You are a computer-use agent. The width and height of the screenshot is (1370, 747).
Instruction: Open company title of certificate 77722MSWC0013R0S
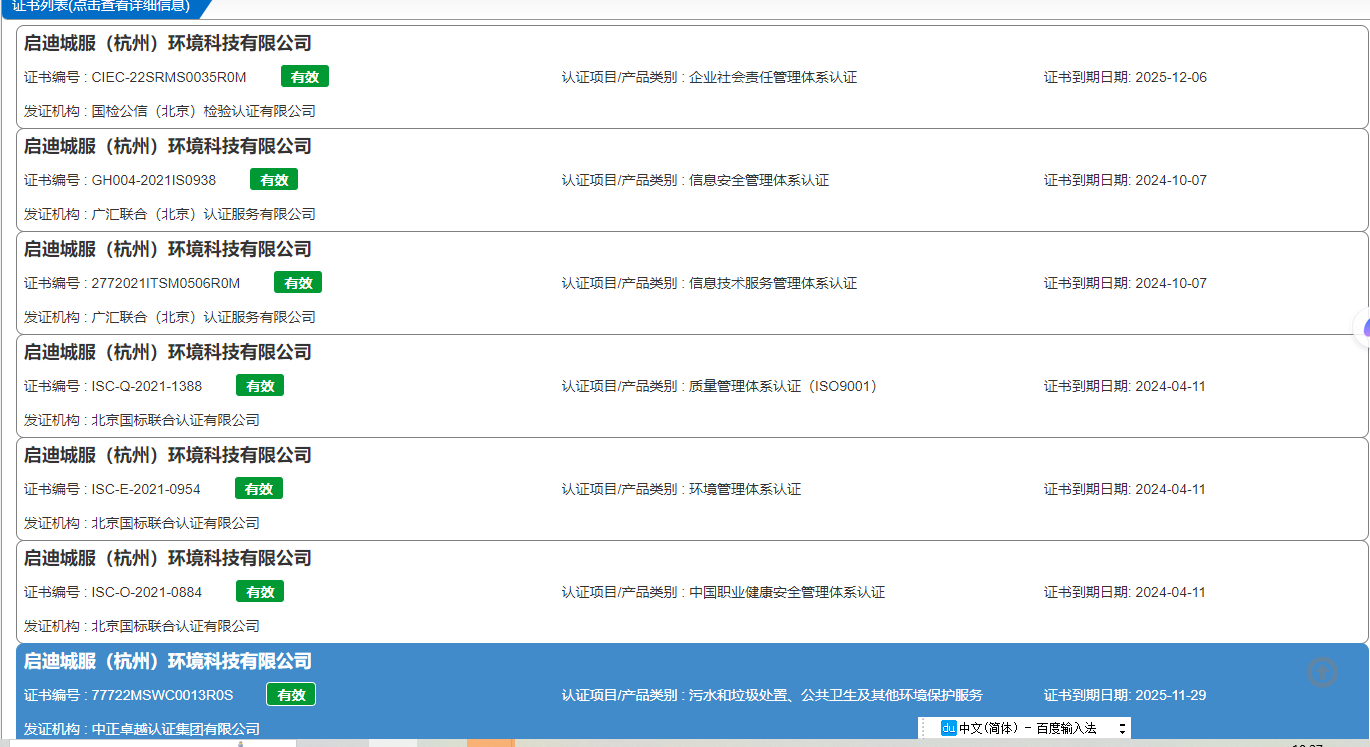168,661
